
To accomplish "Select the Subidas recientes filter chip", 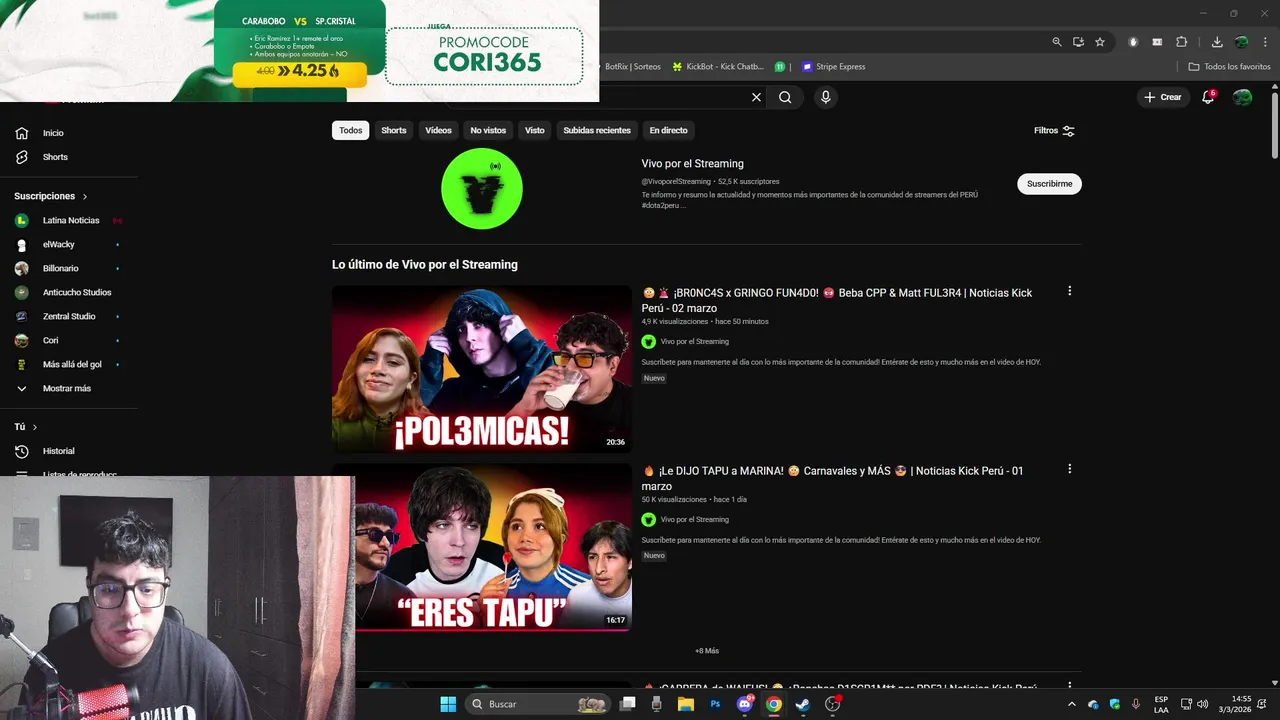I will pos(597,130).
